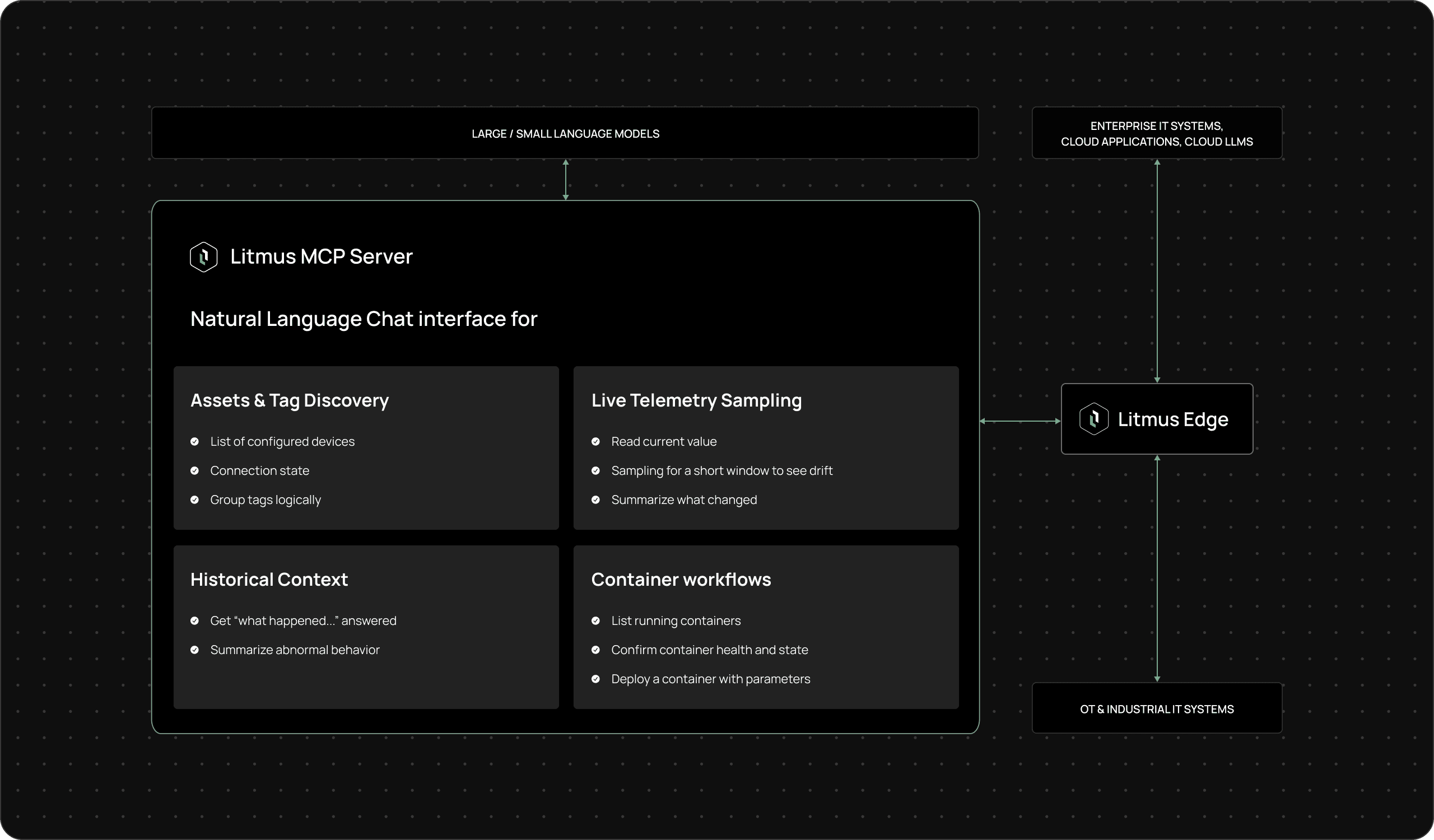Click the horizontal arrow pointing to Litmus Edge

click(x=1019, y=422)
